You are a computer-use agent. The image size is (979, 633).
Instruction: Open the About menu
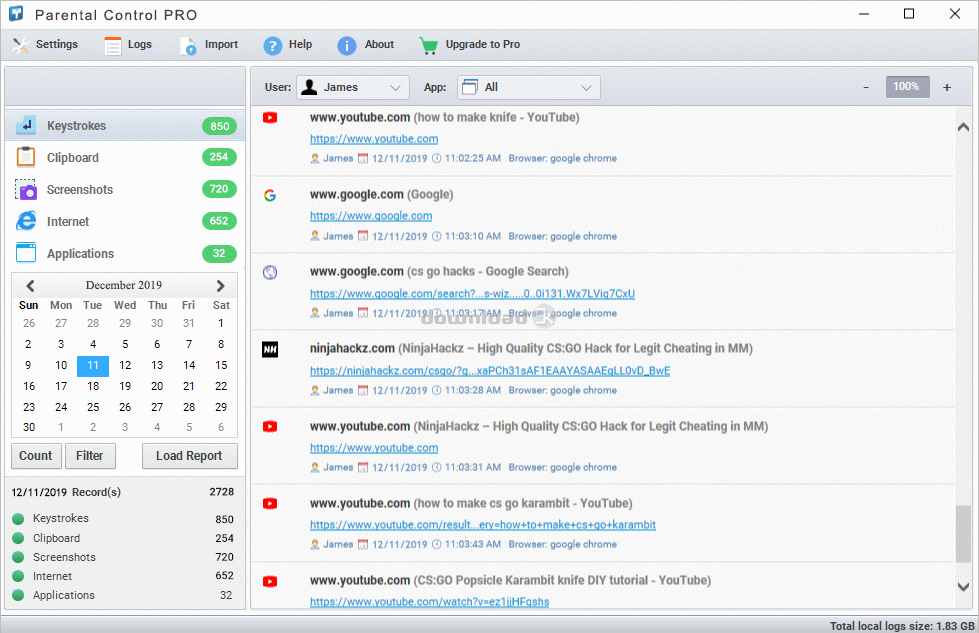tap(366, 45)
